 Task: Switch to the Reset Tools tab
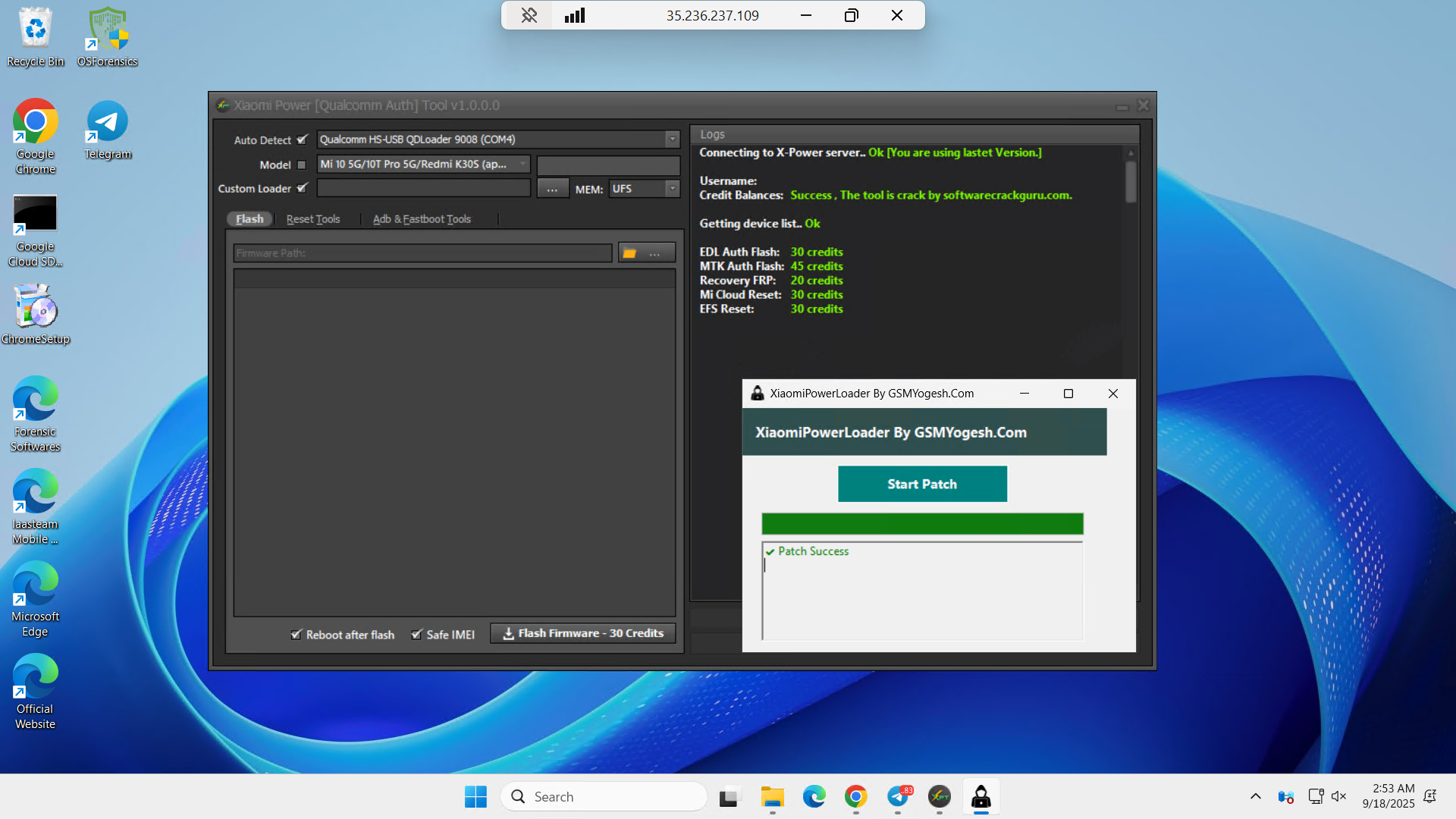click(313, 219)
